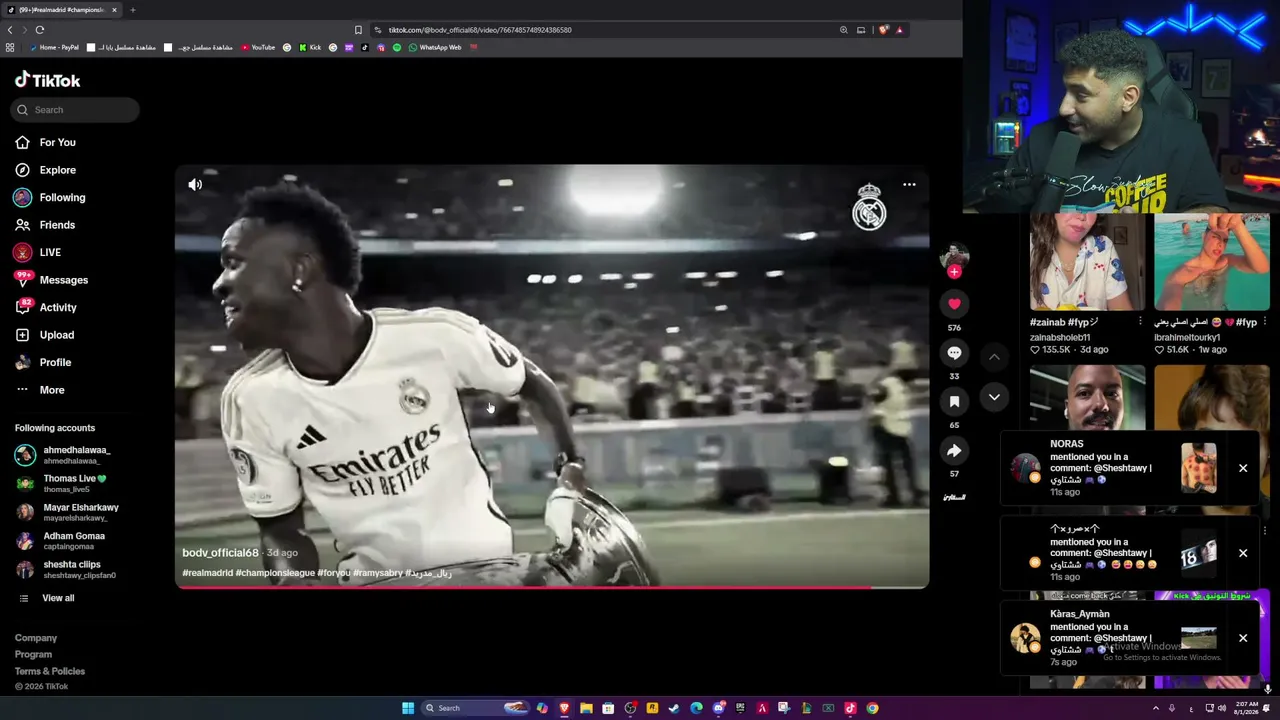Go to the next video

[x=994, y=397]
